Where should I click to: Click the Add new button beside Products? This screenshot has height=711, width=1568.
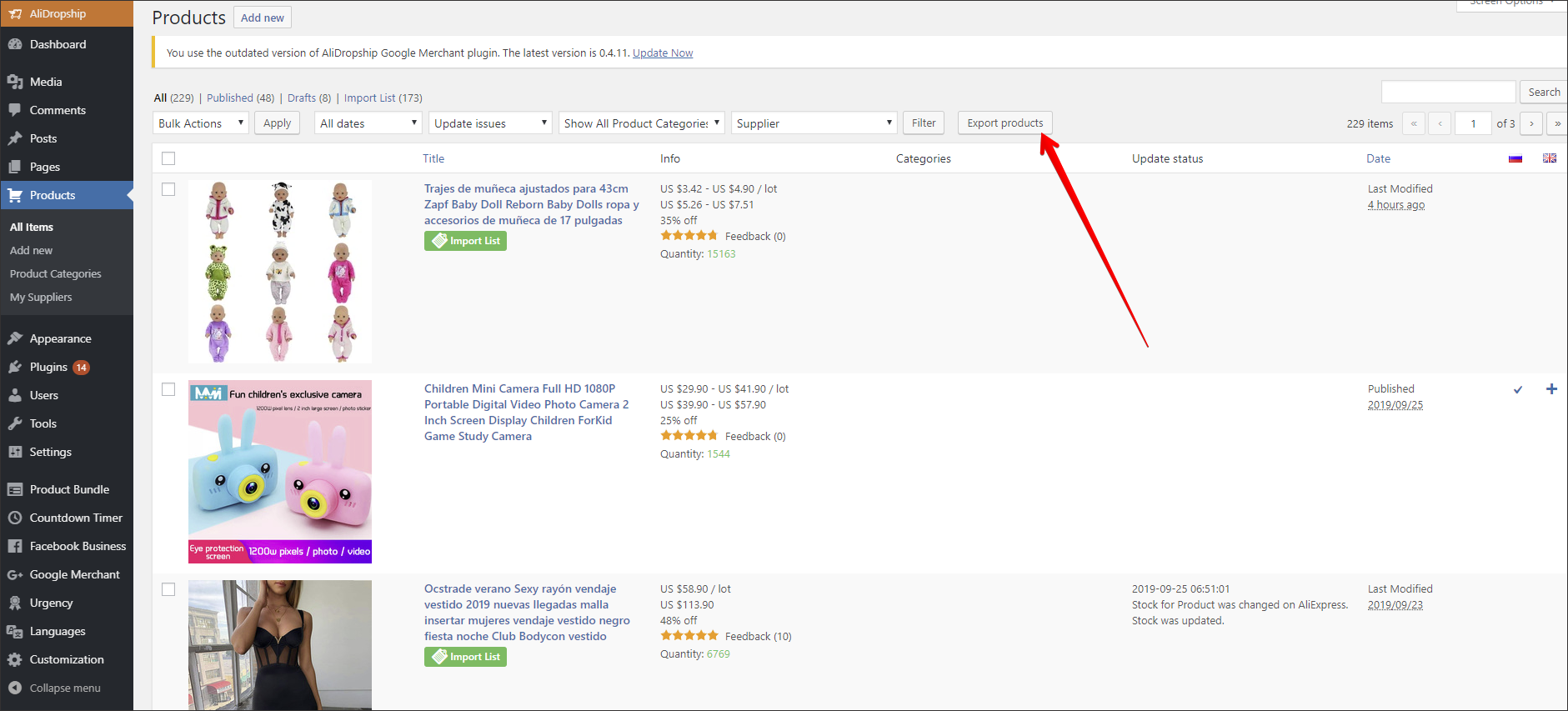263,18
